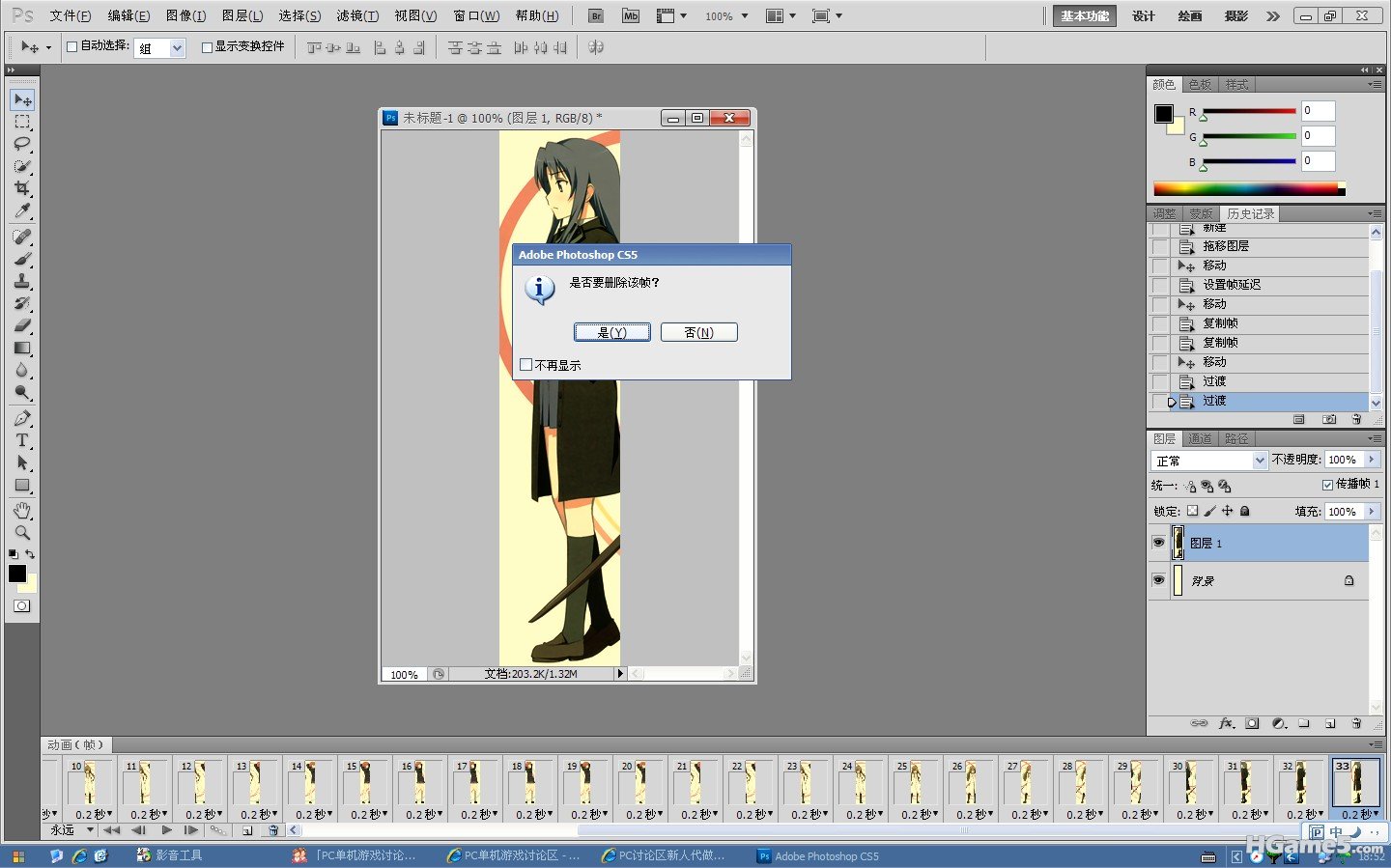Image resolution: width=1391 pixels, height=868 pixels.
Task: Delete current history state with trash icon
Action: pyautogui.click(x=1356, y=419)
